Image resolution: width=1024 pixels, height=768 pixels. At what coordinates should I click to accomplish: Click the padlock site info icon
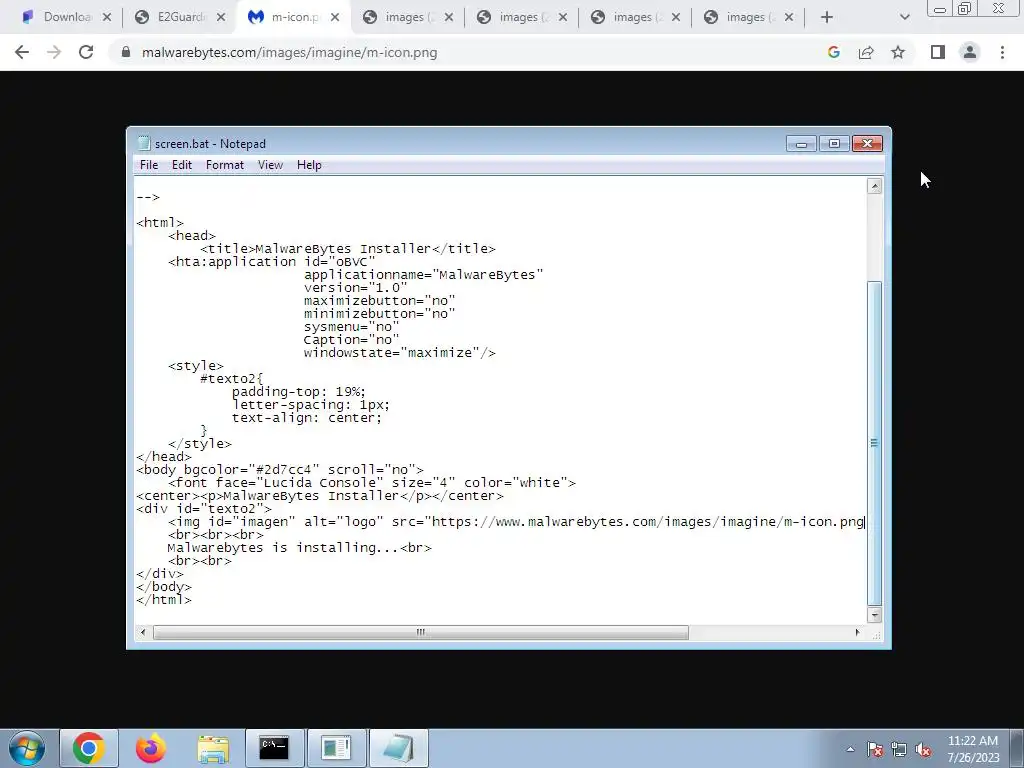click(x=126, y=52)
